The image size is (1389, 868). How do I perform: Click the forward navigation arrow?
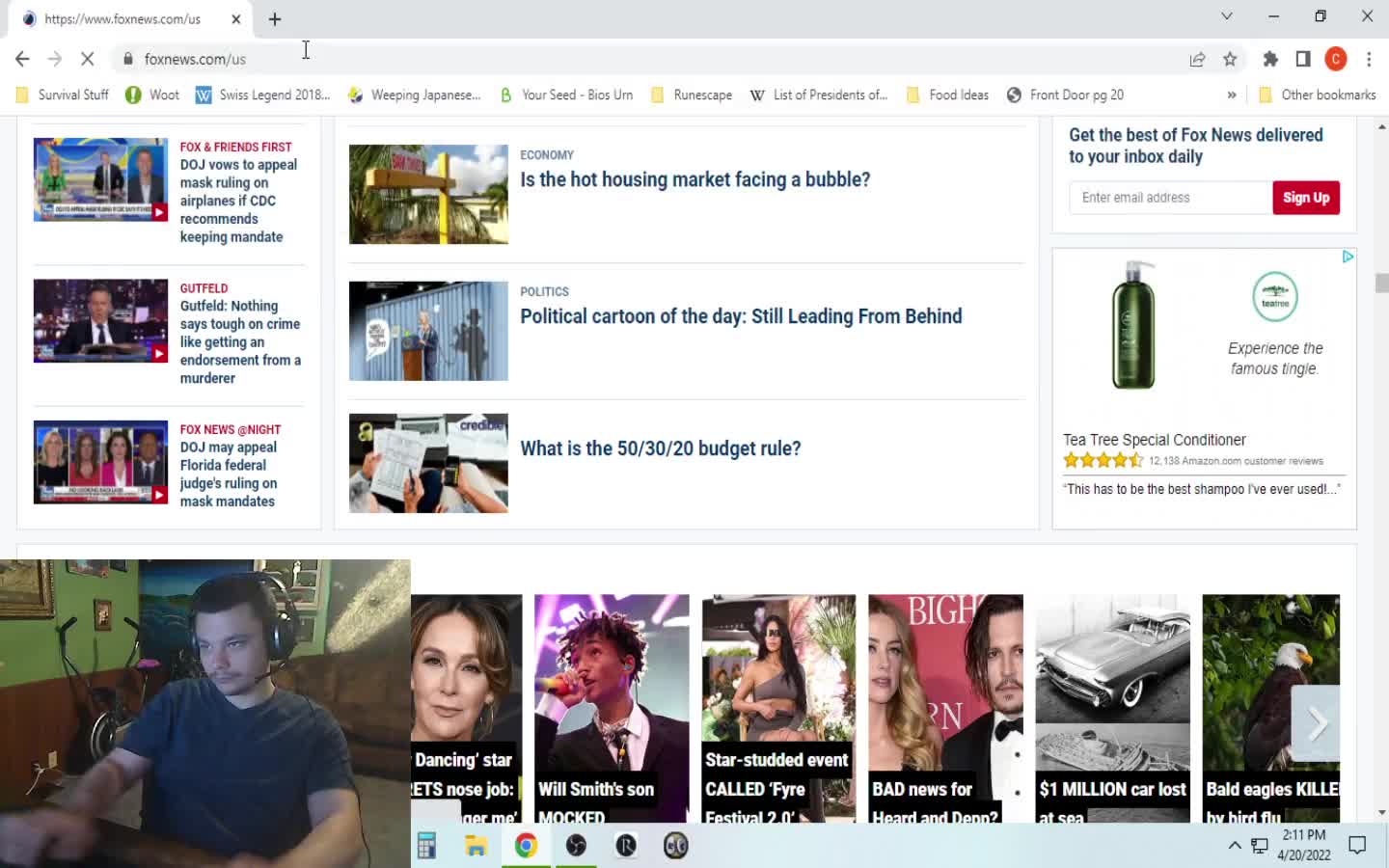(x=55, y=59)
